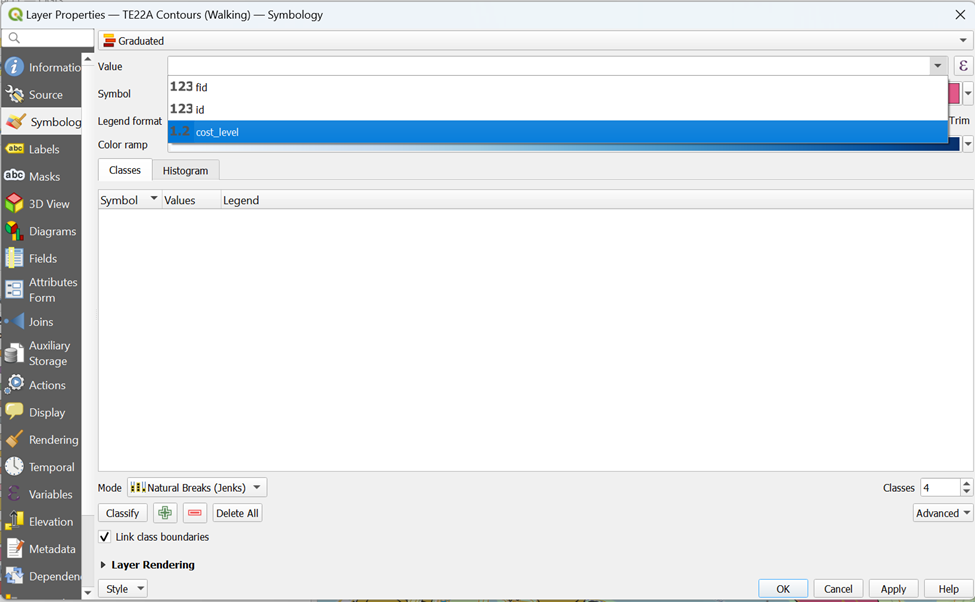Open the Mode Natural Breaks dropdown
This screenshot has height=602, width=975.
[197, 488]
